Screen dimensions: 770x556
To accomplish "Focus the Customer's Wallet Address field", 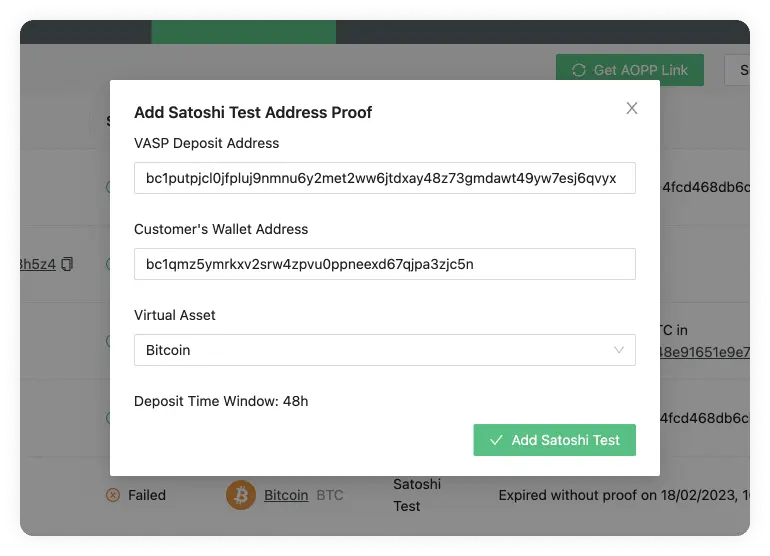I will click(385, 264).
